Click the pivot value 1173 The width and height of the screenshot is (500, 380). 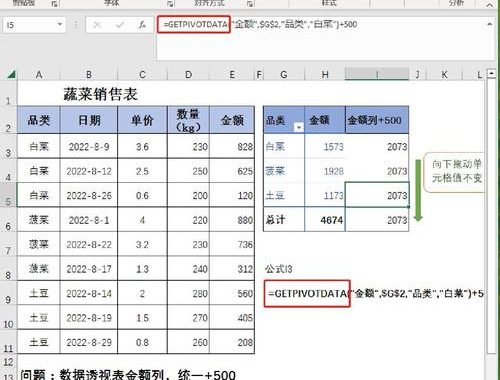pos(325,195)
